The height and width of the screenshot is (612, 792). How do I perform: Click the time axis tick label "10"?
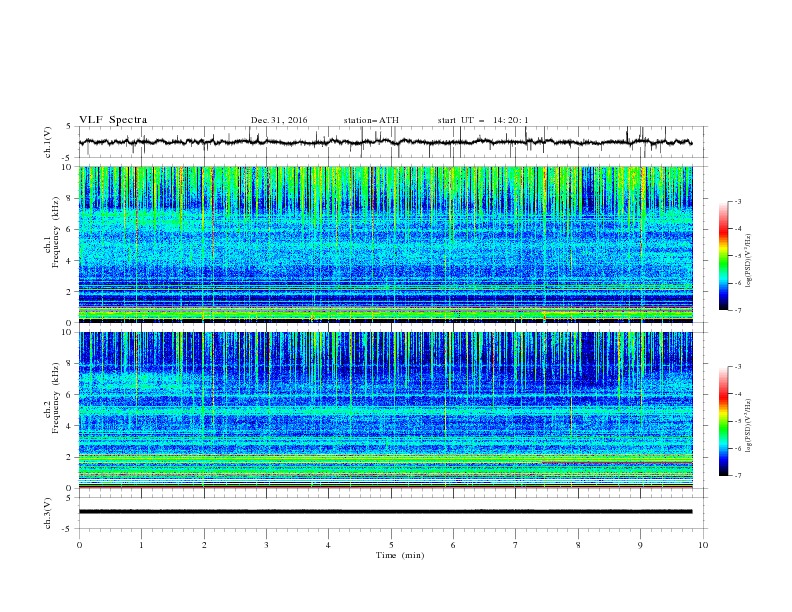click(703, 545)
